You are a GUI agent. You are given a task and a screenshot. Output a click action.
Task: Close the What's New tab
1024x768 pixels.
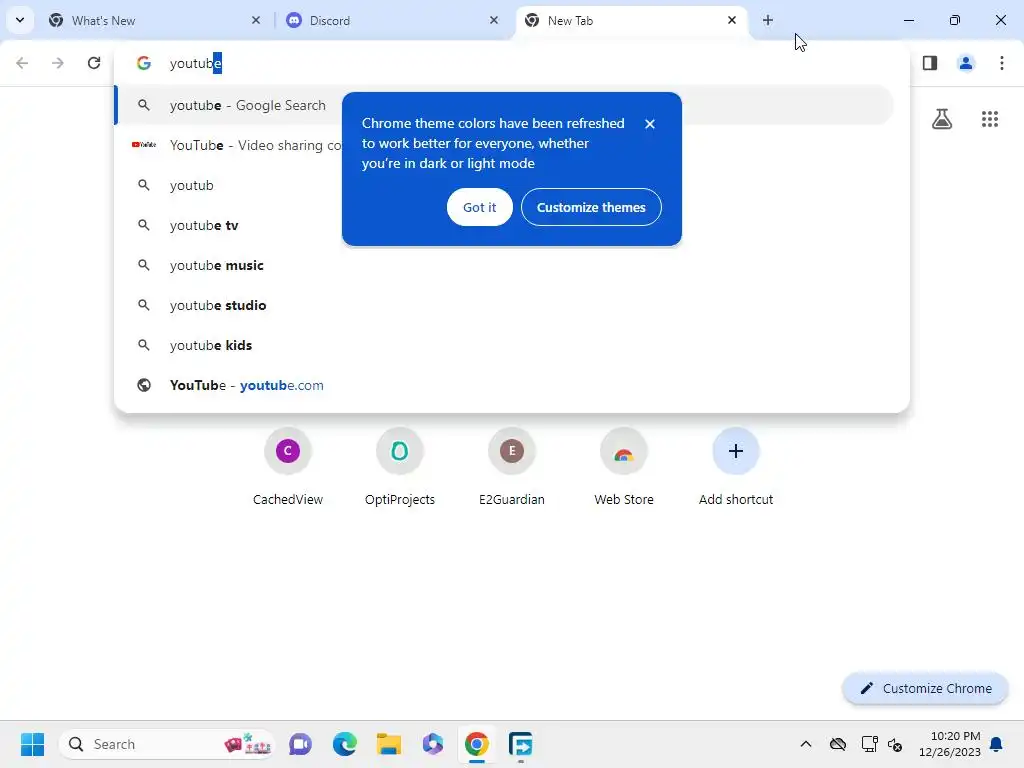256,20
